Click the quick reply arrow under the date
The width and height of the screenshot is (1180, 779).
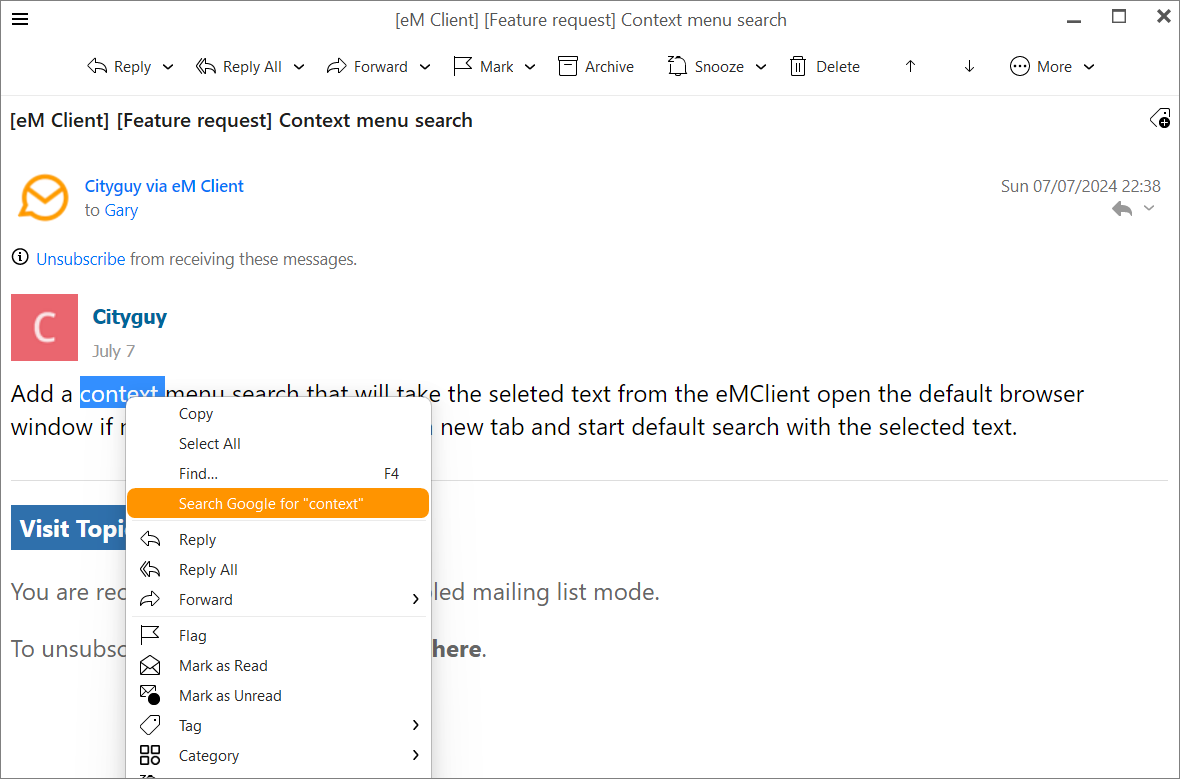click(1122, 208)
